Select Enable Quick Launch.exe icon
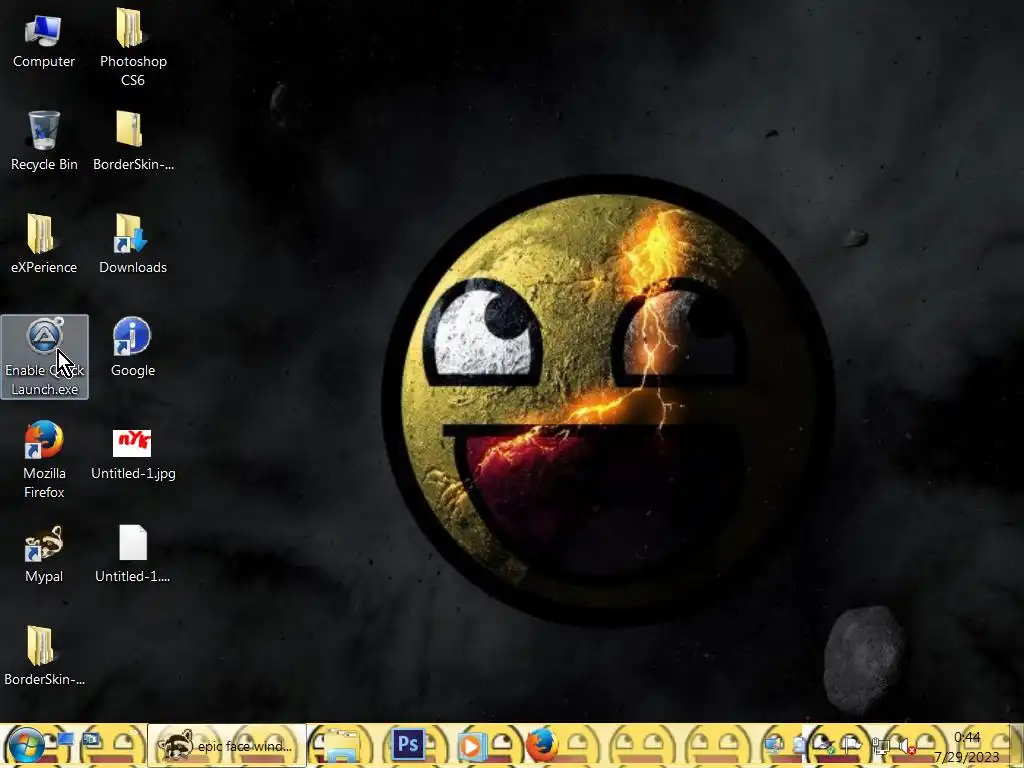 click(44, 357)
